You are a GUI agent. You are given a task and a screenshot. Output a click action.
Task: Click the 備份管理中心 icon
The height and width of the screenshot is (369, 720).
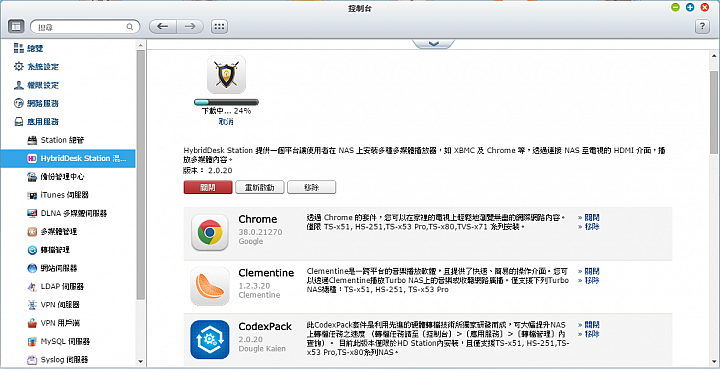point(32,177)
